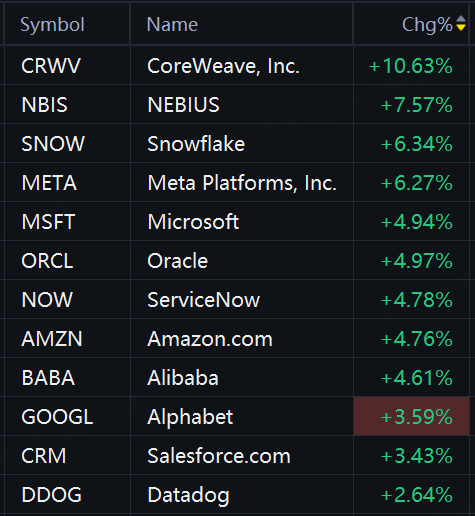Image resolution: width=475 pixels, height=516 pixels.
Task: Open the Amazon.com stock row
Action: coord(237,339)
